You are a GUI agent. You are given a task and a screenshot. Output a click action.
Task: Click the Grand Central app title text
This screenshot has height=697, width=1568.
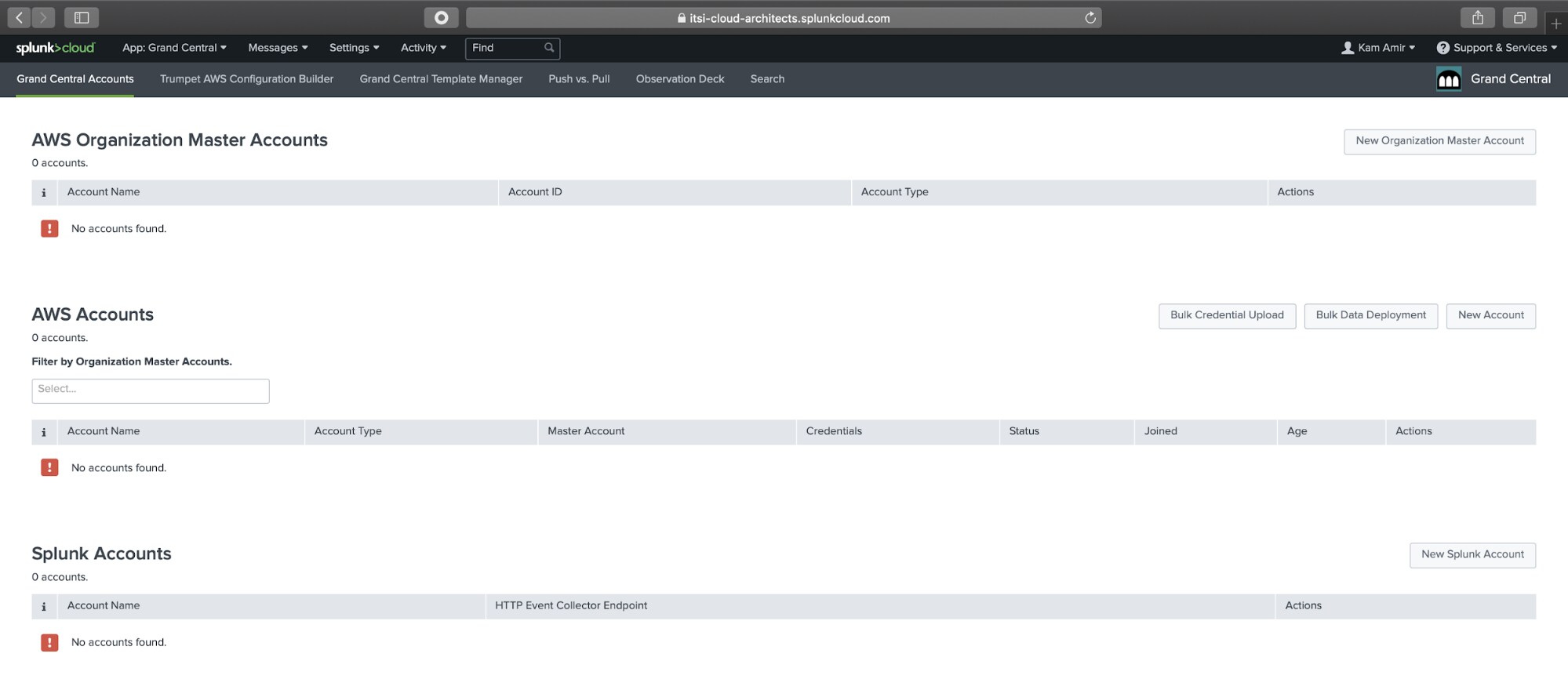click(1510, 79)
